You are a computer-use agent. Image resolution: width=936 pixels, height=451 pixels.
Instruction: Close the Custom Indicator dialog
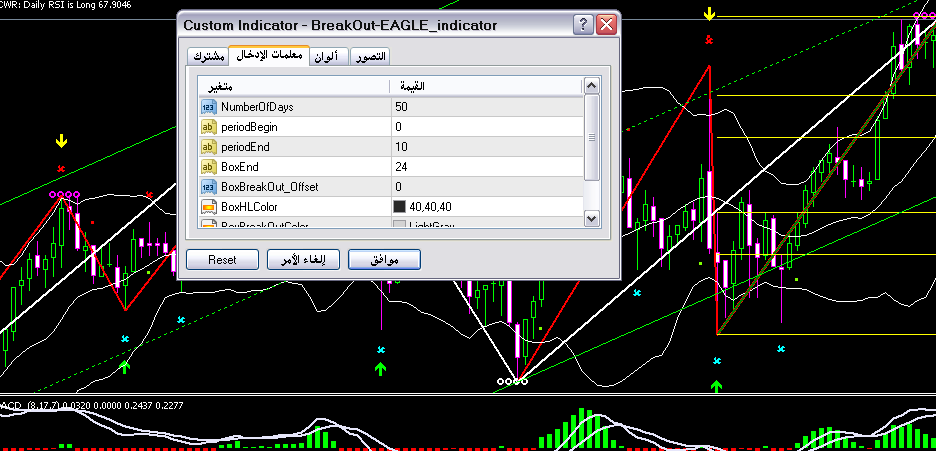tap(605, 25)
